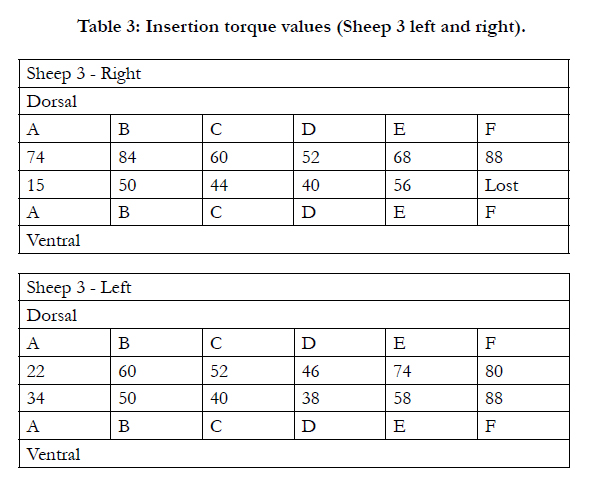Select the cell with value 80
The image size is (589, 490).
click(x=523, y=371)
